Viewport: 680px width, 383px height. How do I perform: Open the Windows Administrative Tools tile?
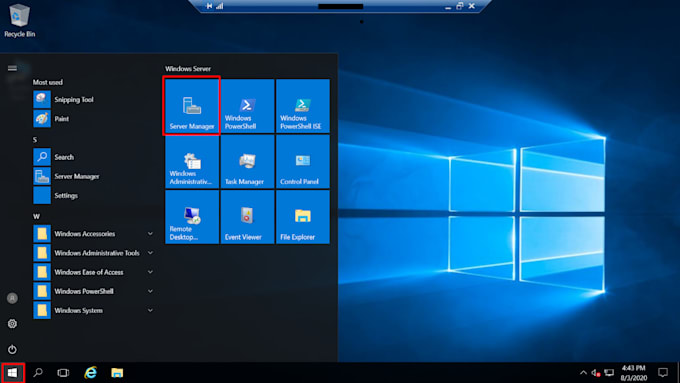(x=192, y=161)
